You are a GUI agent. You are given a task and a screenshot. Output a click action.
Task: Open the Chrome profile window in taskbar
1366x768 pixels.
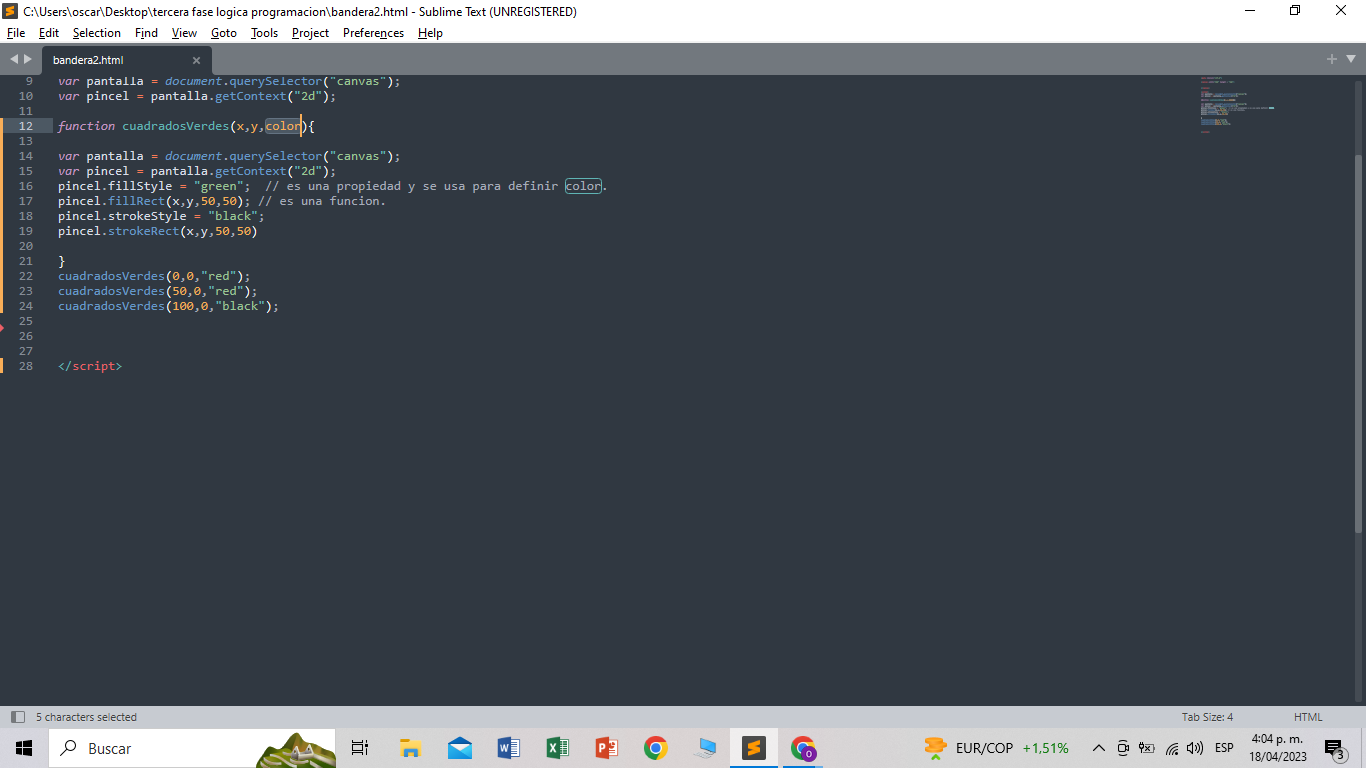803,748
